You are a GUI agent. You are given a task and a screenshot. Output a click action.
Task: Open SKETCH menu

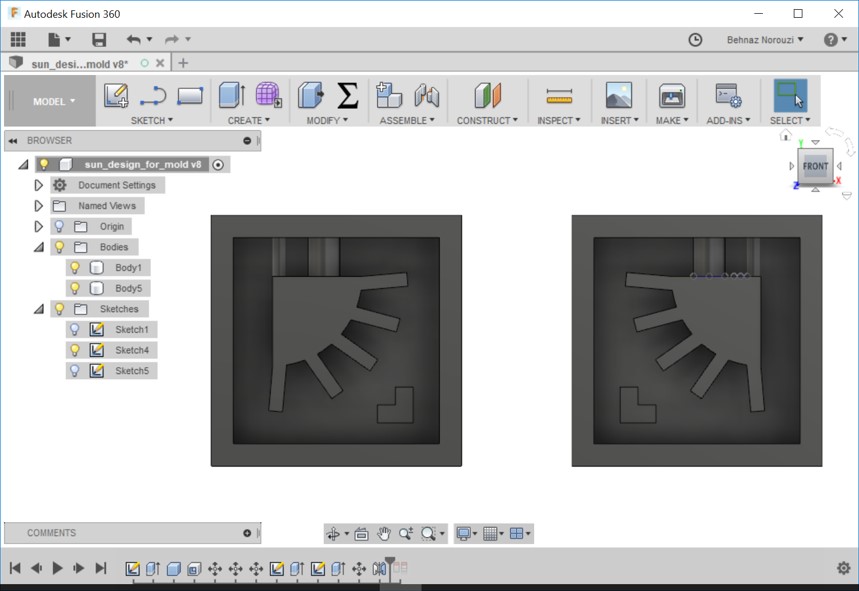pyautogui.click(x=152, y=120)
